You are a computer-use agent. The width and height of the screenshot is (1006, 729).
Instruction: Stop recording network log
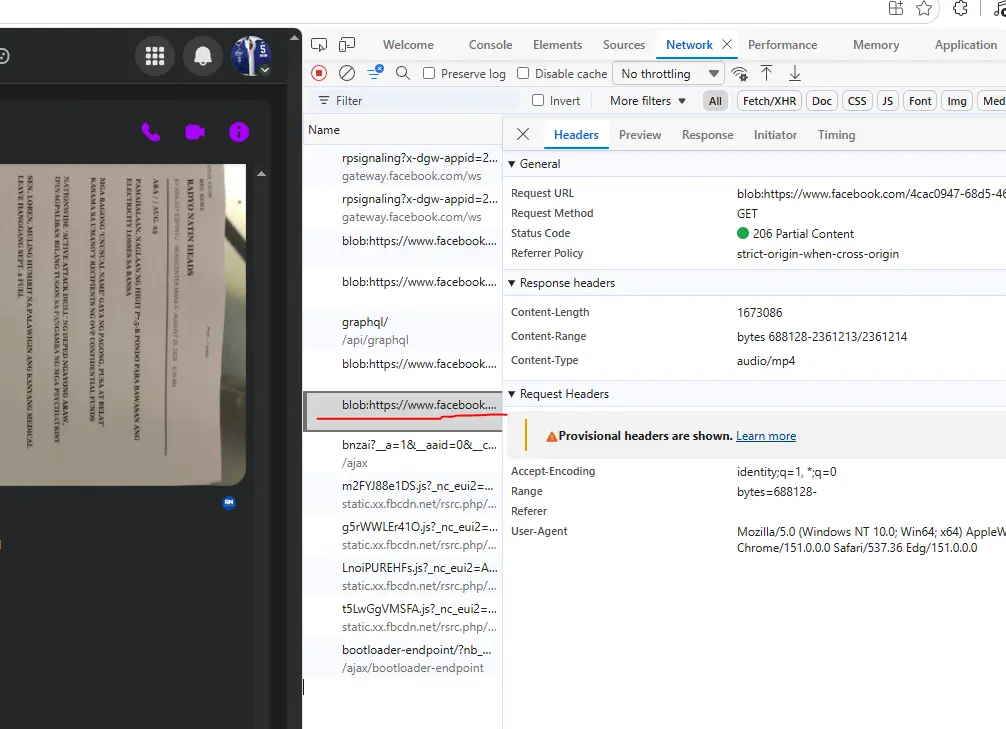tap(319, 73)
